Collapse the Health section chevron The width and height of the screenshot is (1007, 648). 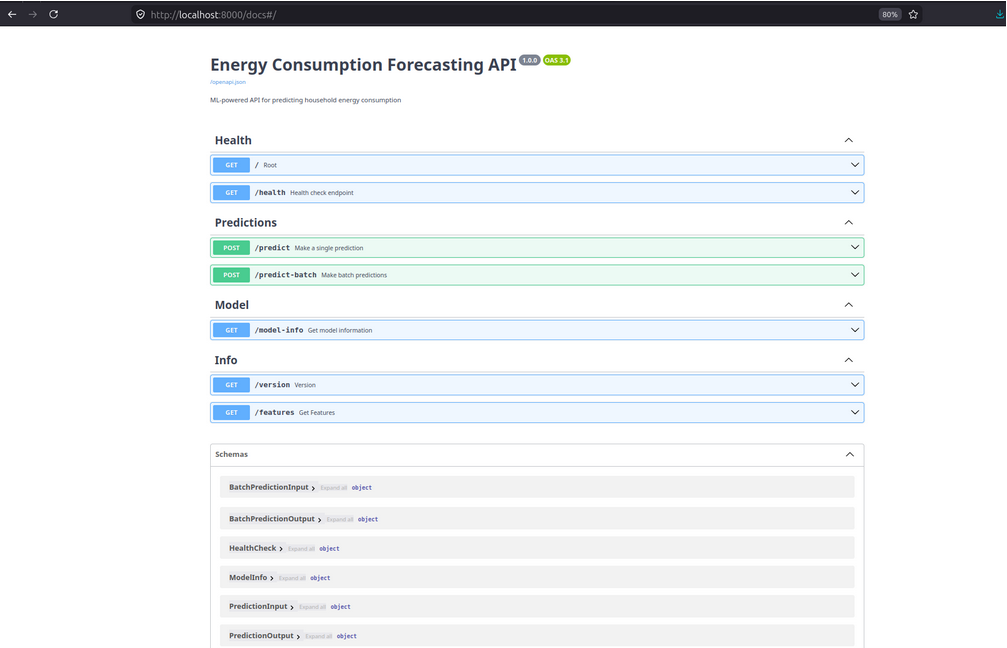click(x=848, y=140)
